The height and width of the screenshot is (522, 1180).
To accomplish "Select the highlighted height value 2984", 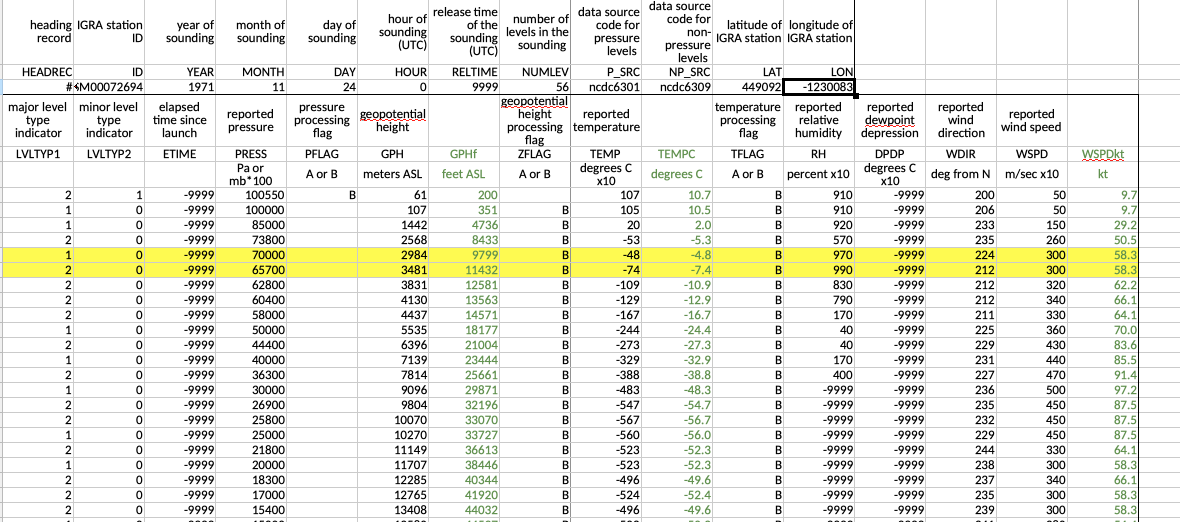I will pos(395,253).
